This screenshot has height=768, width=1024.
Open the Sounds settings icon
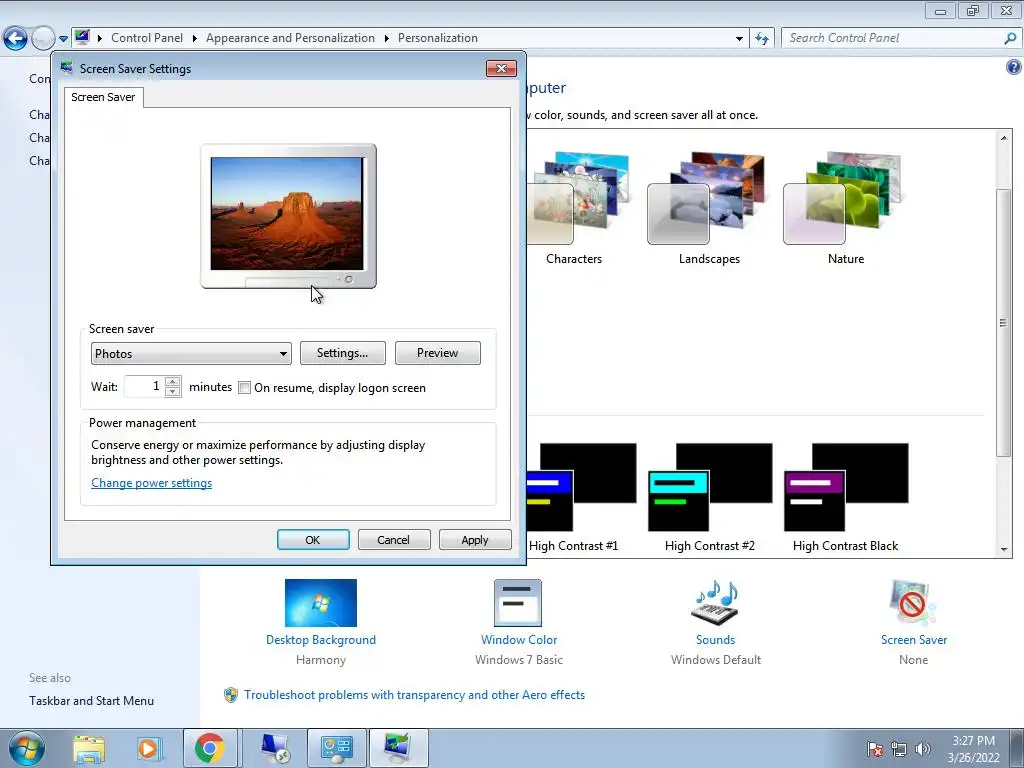[x=715, y=603]
